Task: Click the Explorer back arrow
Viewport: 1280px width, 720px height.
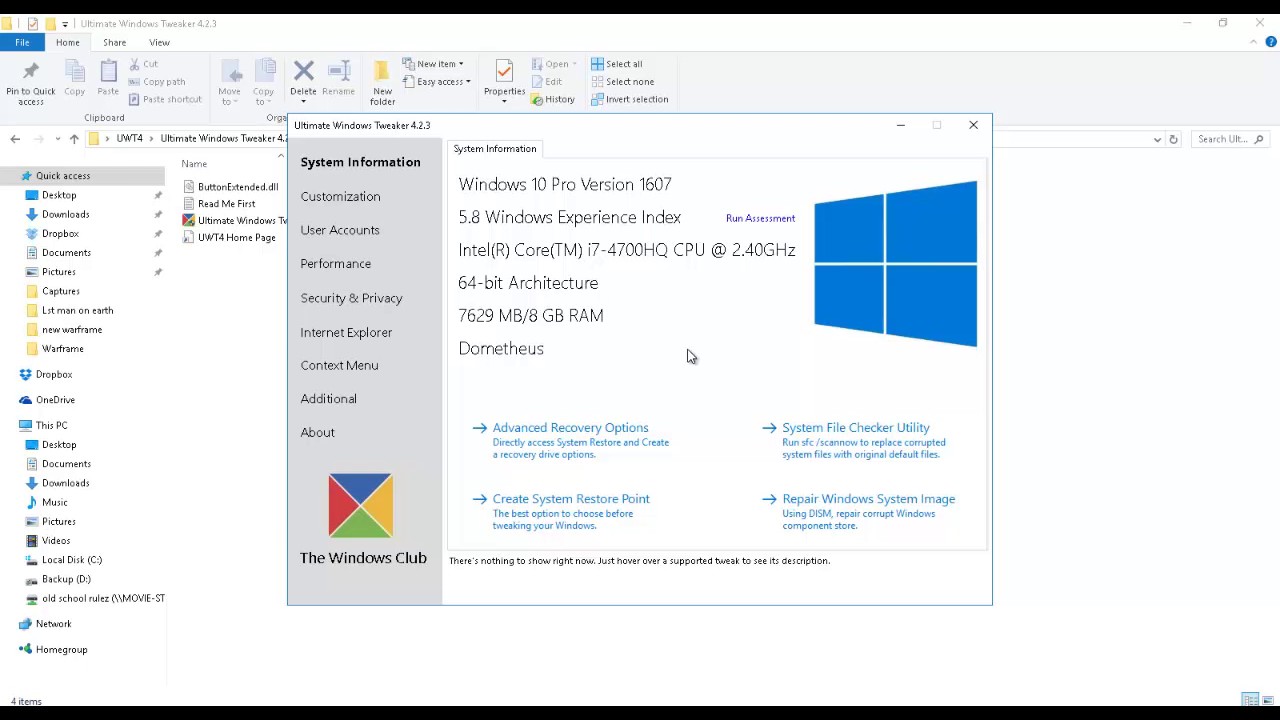Action: [15, 139]
